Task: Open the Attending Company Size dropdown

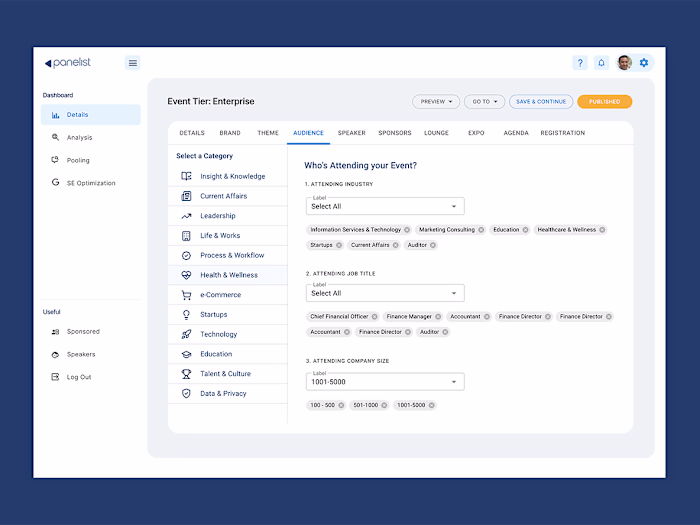Action: [x=385, y=382]
